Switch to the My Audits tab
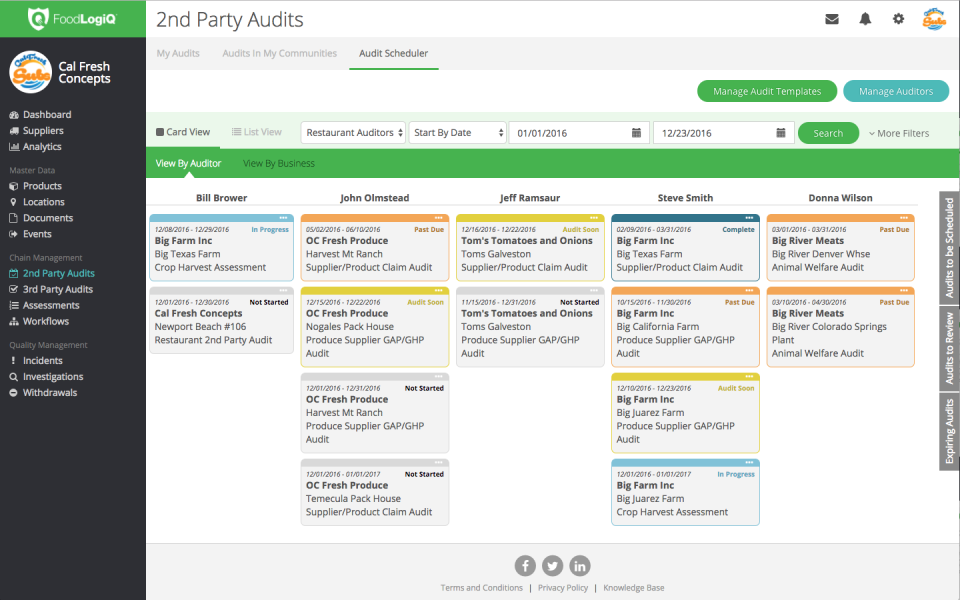Viewport: 960px width, 600px height. tap(177, 53)
